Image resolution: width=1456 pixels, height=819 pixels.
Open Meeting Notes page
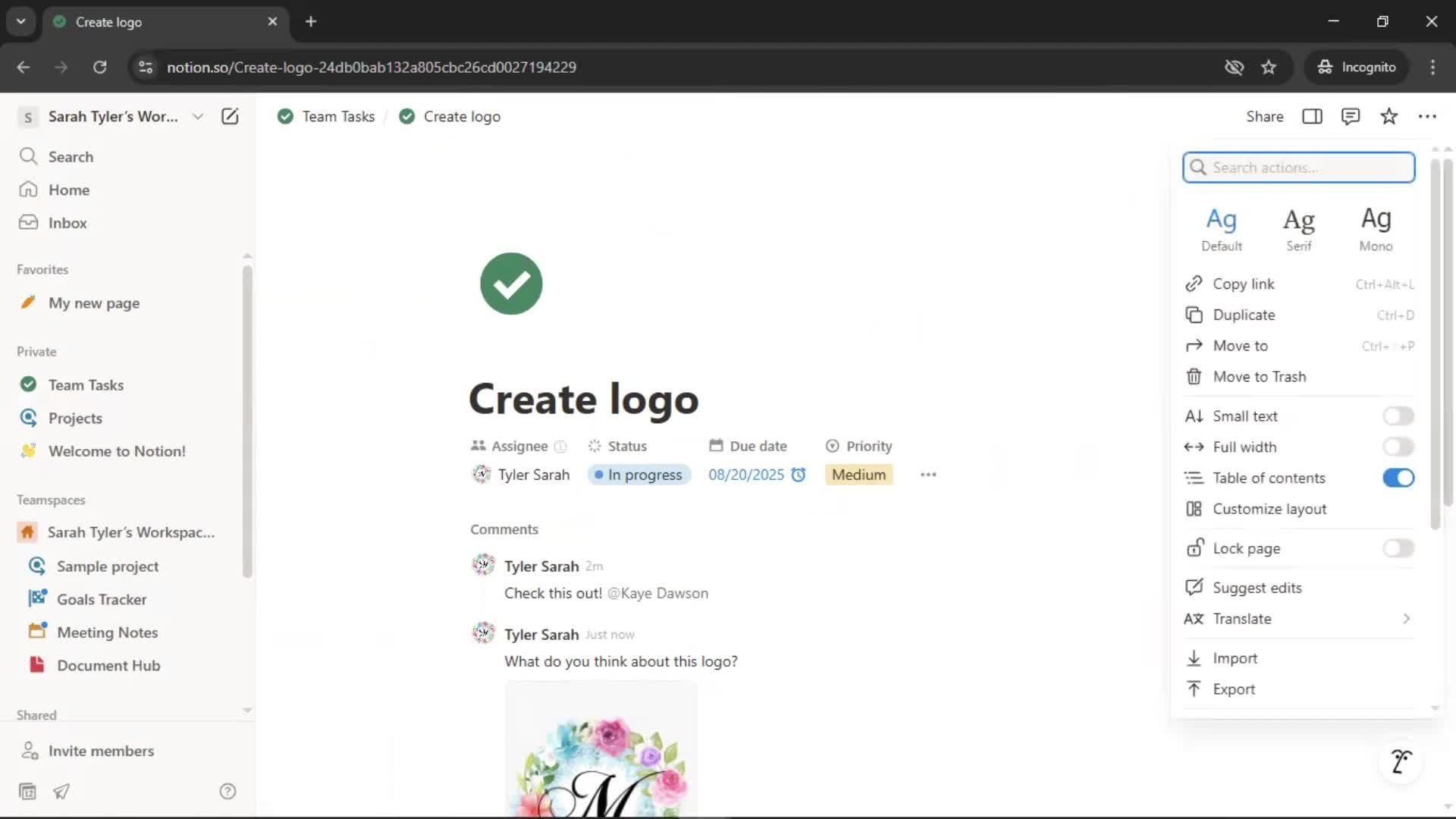coord(108,632)
